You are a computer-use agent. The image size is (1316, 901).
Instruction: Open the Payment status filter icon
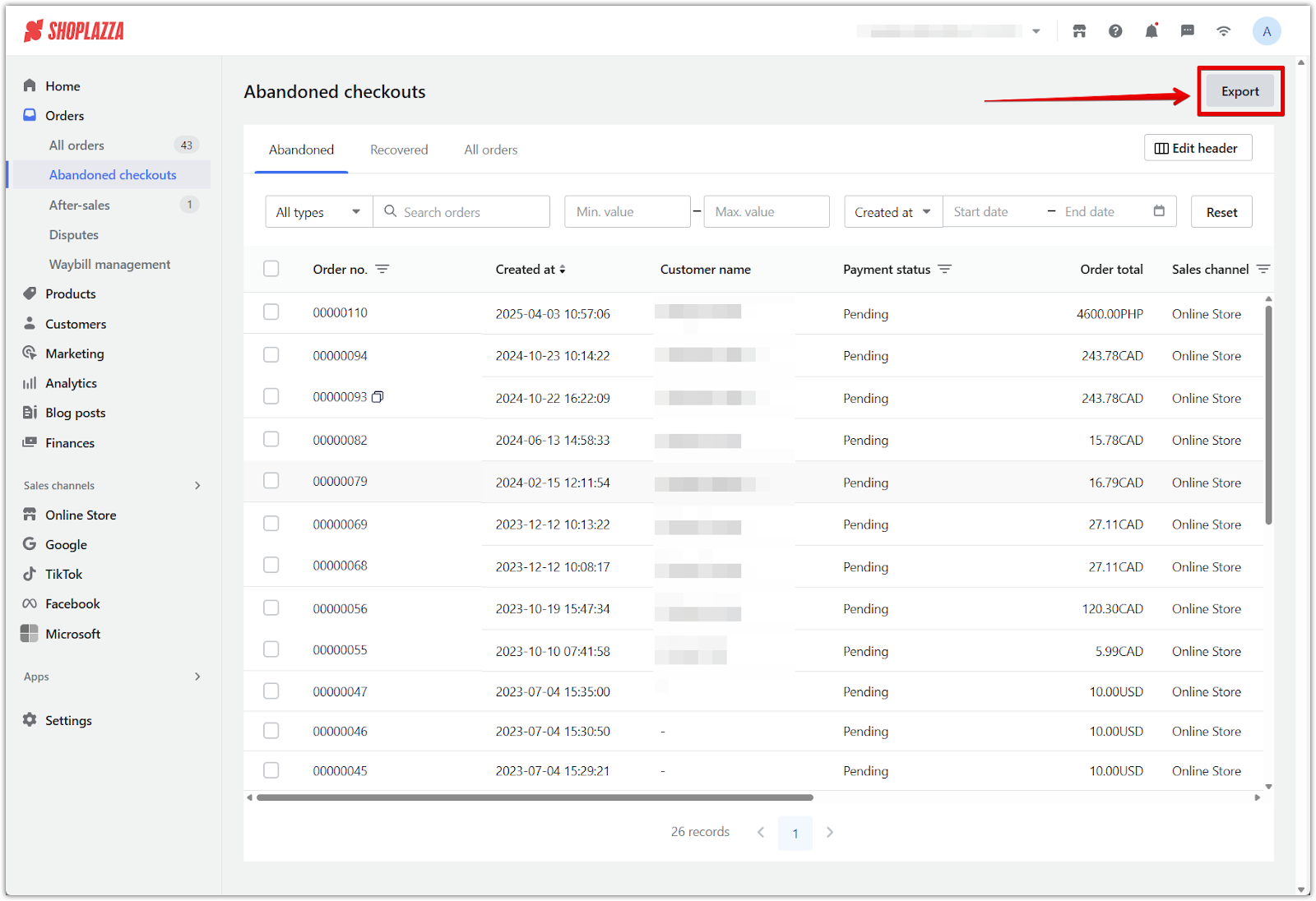coord(944,269)
